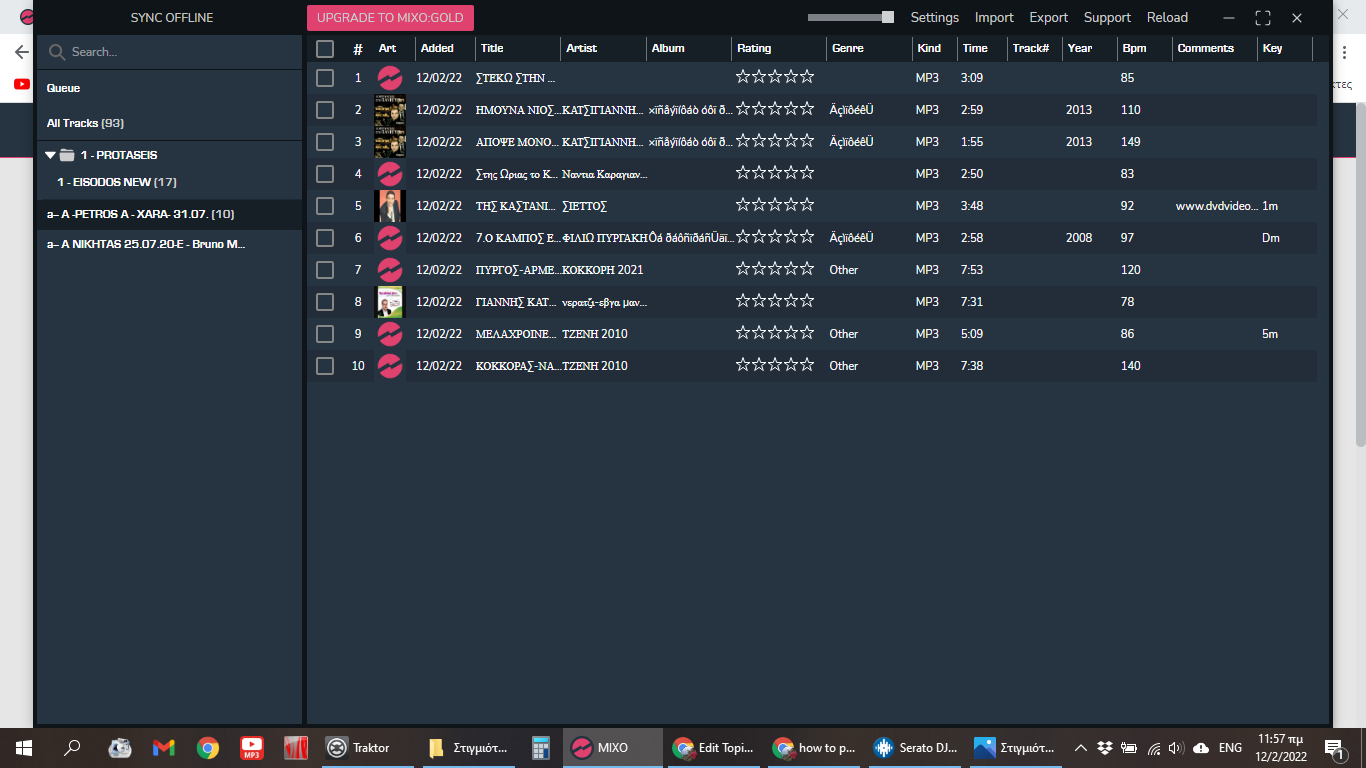Image resolution: width=1366 pixels, height=768 pixels.
Task: Open the All Tracks (93) list
Action: coord(85,123)
